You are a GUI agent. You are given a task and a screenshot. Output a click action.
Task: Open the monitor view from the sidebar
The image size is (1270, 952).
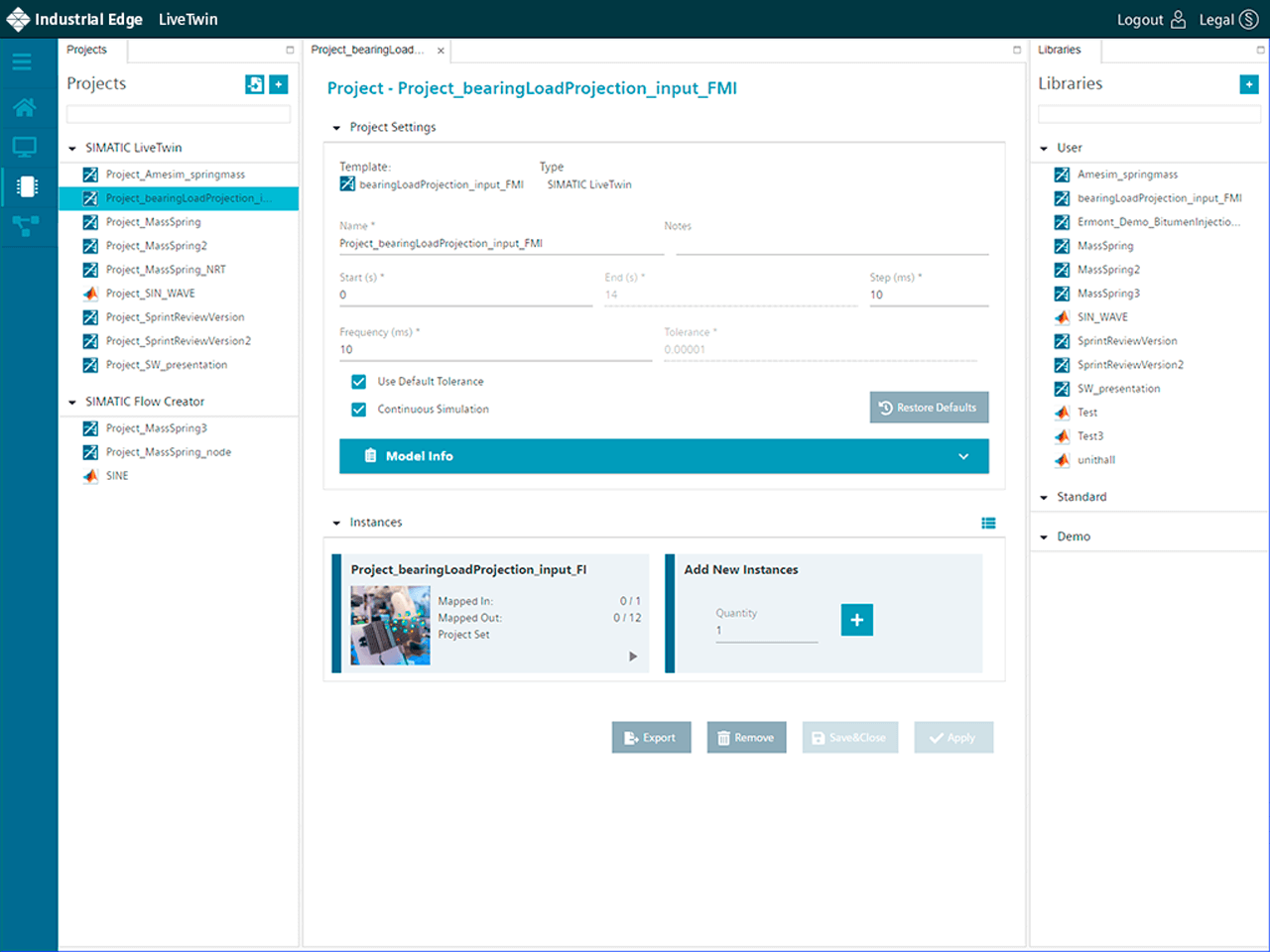(22, 147)
